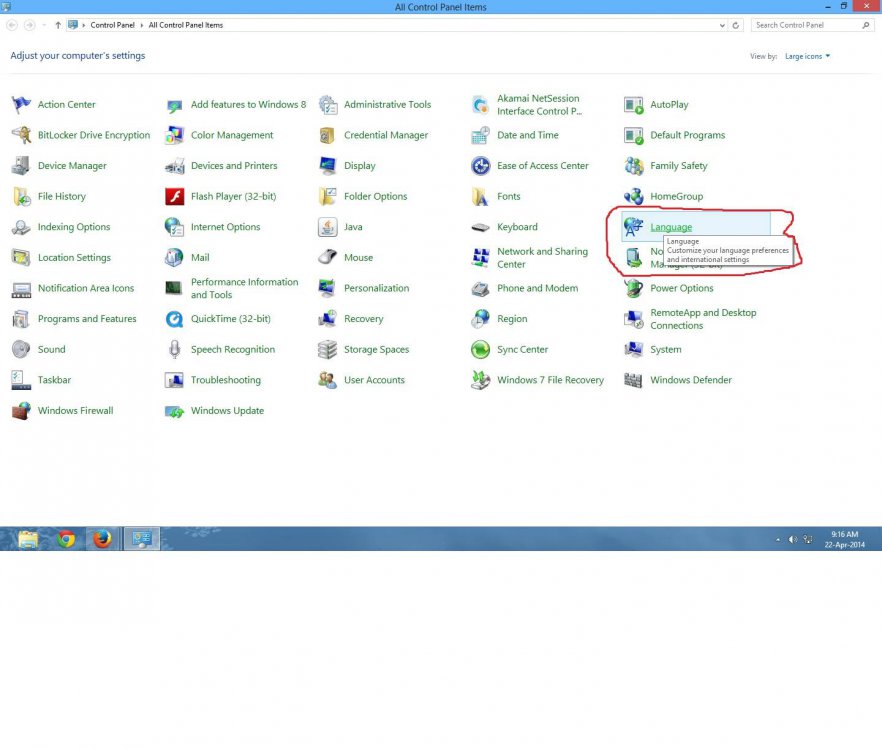Open the Programs and Features link

87,319
